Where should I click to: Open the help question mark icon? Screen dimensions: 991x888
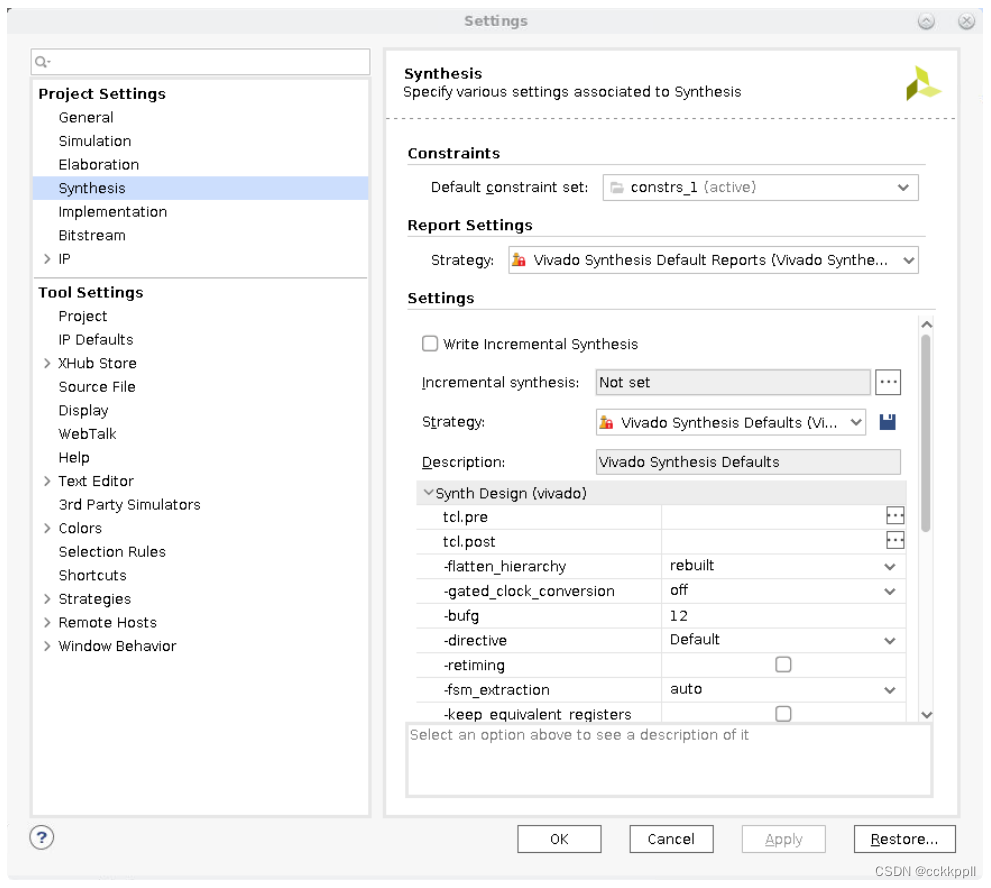pos(42,837)
